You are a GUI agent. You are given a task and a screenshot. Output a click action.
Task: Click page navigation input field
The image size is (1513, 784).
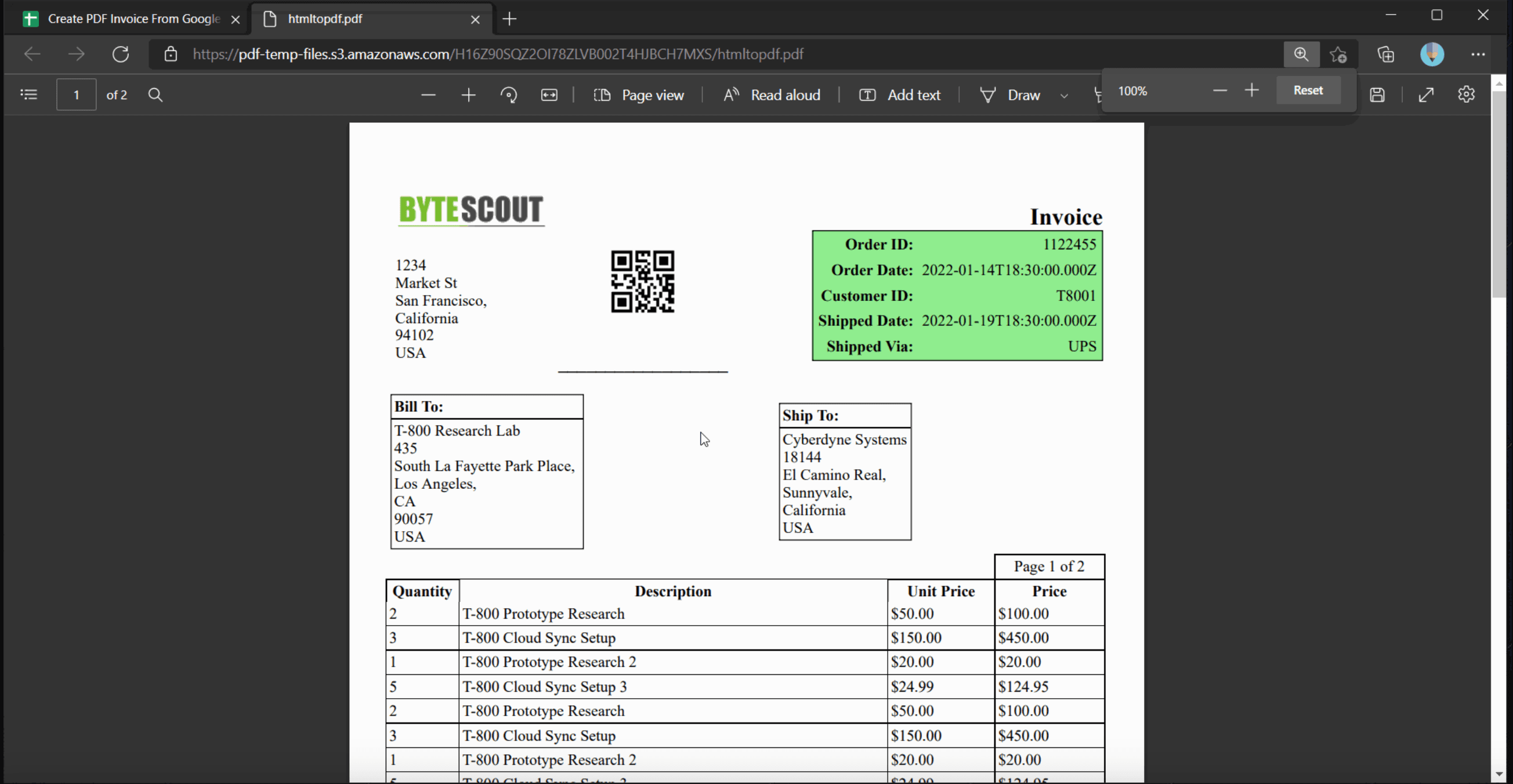pyautogui.click(x=77, y=94)
